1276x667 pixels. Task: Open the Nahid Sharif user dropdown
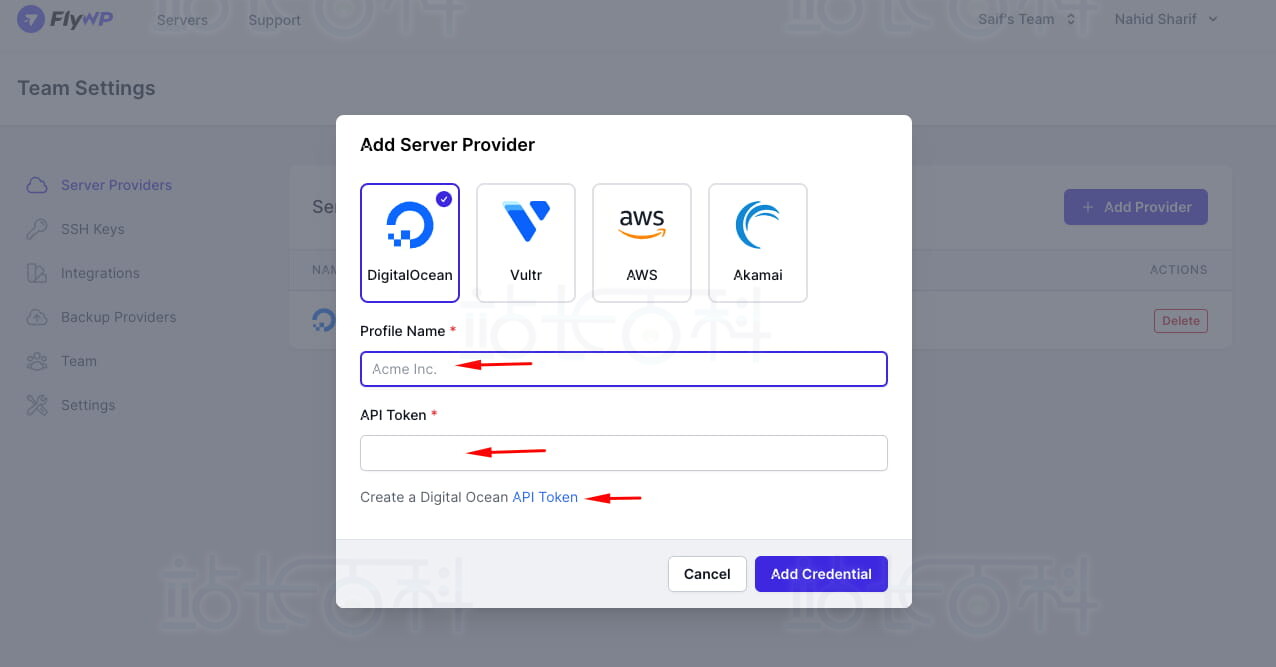point(1166,19)
